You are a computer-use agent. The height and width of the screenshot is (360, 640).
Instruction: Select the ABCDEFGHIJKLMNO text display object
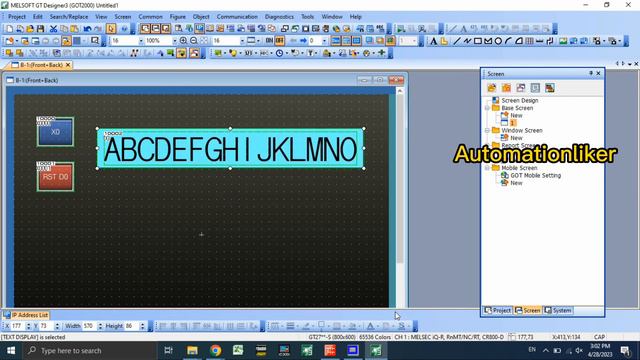pyautogui.click(x=230, y=149)
